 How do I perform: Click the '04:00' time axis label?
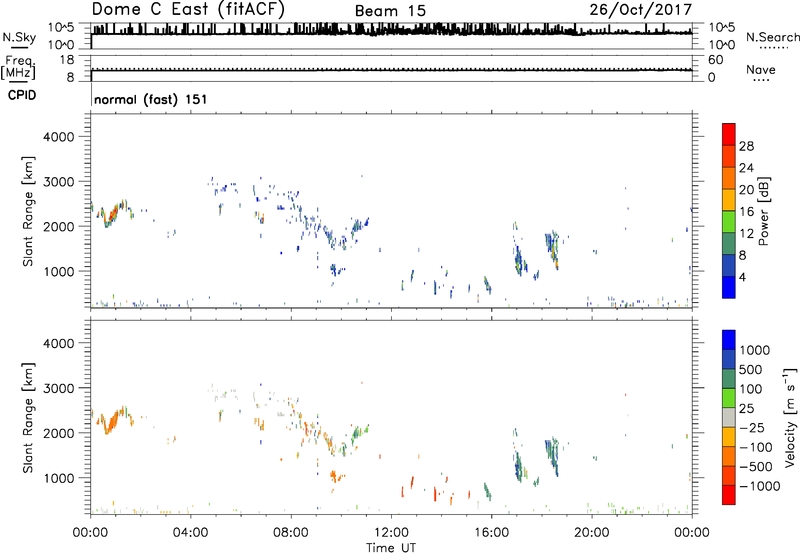click(191, 533)
